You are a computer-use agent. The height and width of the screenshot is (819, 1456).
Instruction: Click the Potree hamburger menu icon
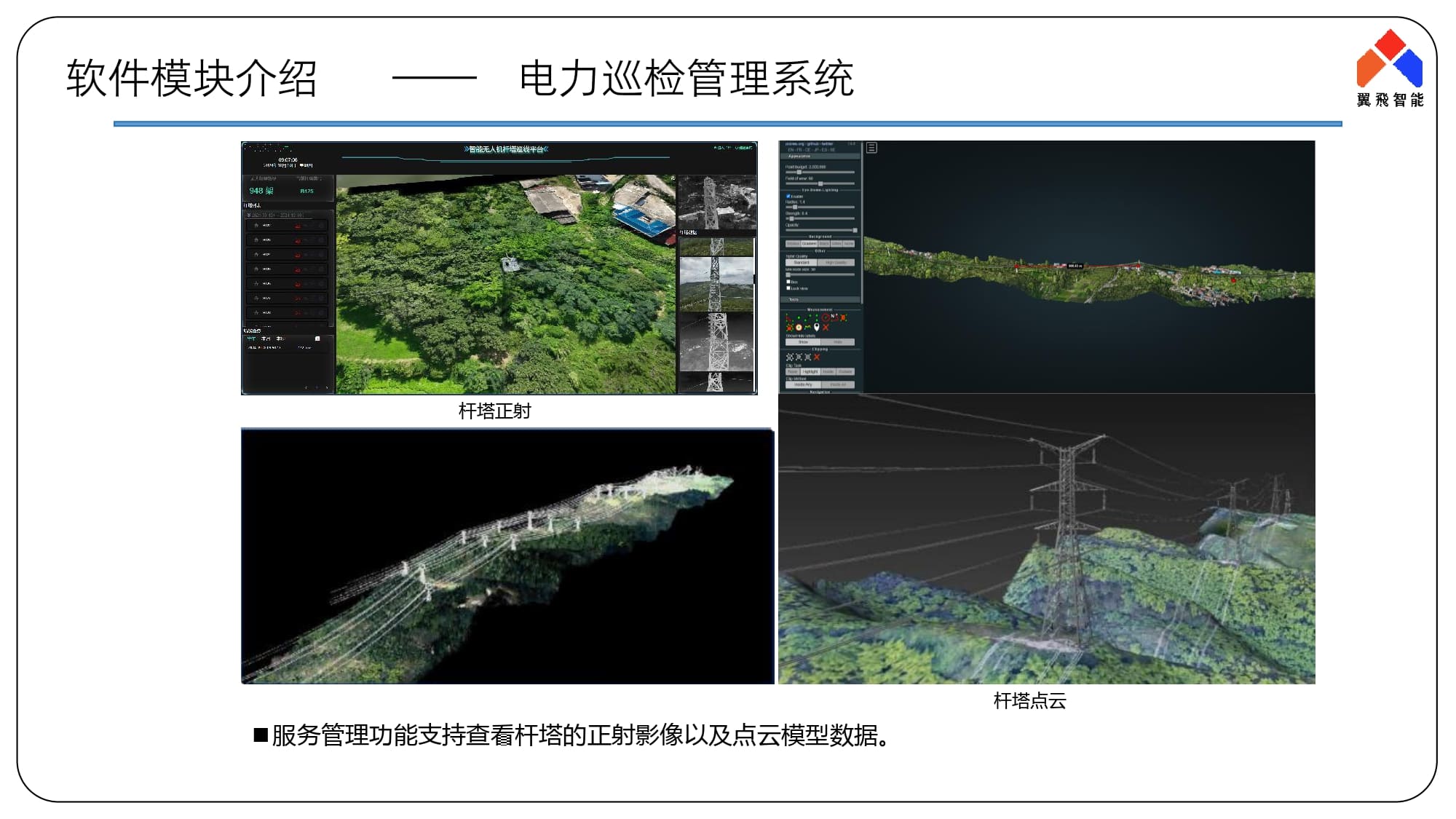(x=871, y=148)
